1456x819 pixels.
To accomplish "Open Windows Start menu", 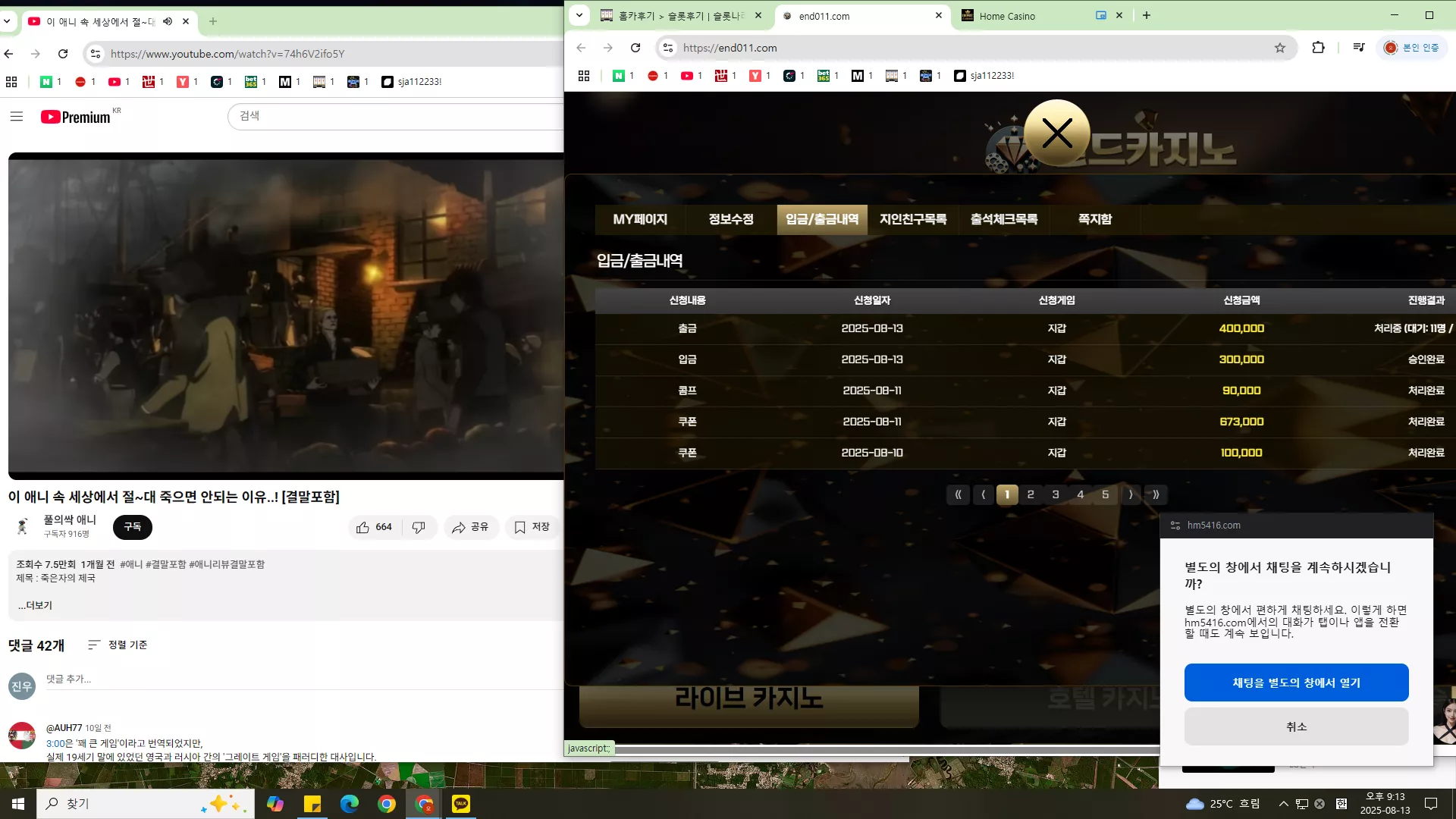I will click(18, 804).
